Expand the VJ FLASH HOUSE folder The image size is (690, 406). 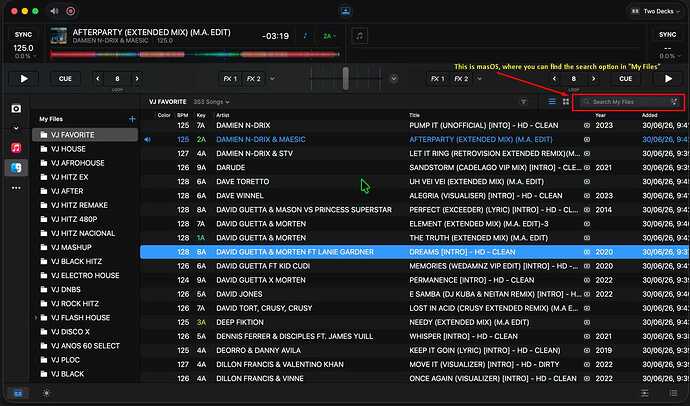tap(36, 318)
